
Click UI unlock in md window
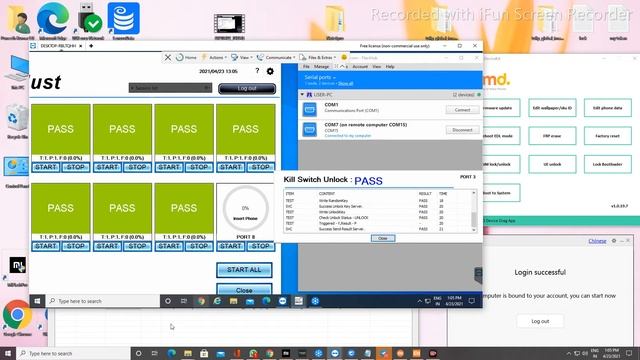click(x=552, y=164)
